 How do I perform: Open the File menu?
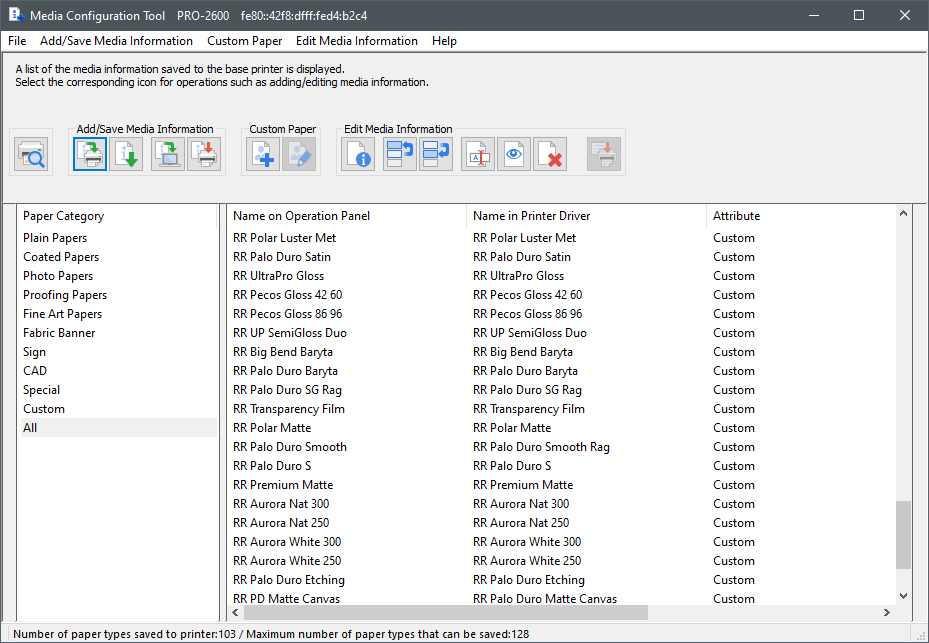click(x=17, y=41)
